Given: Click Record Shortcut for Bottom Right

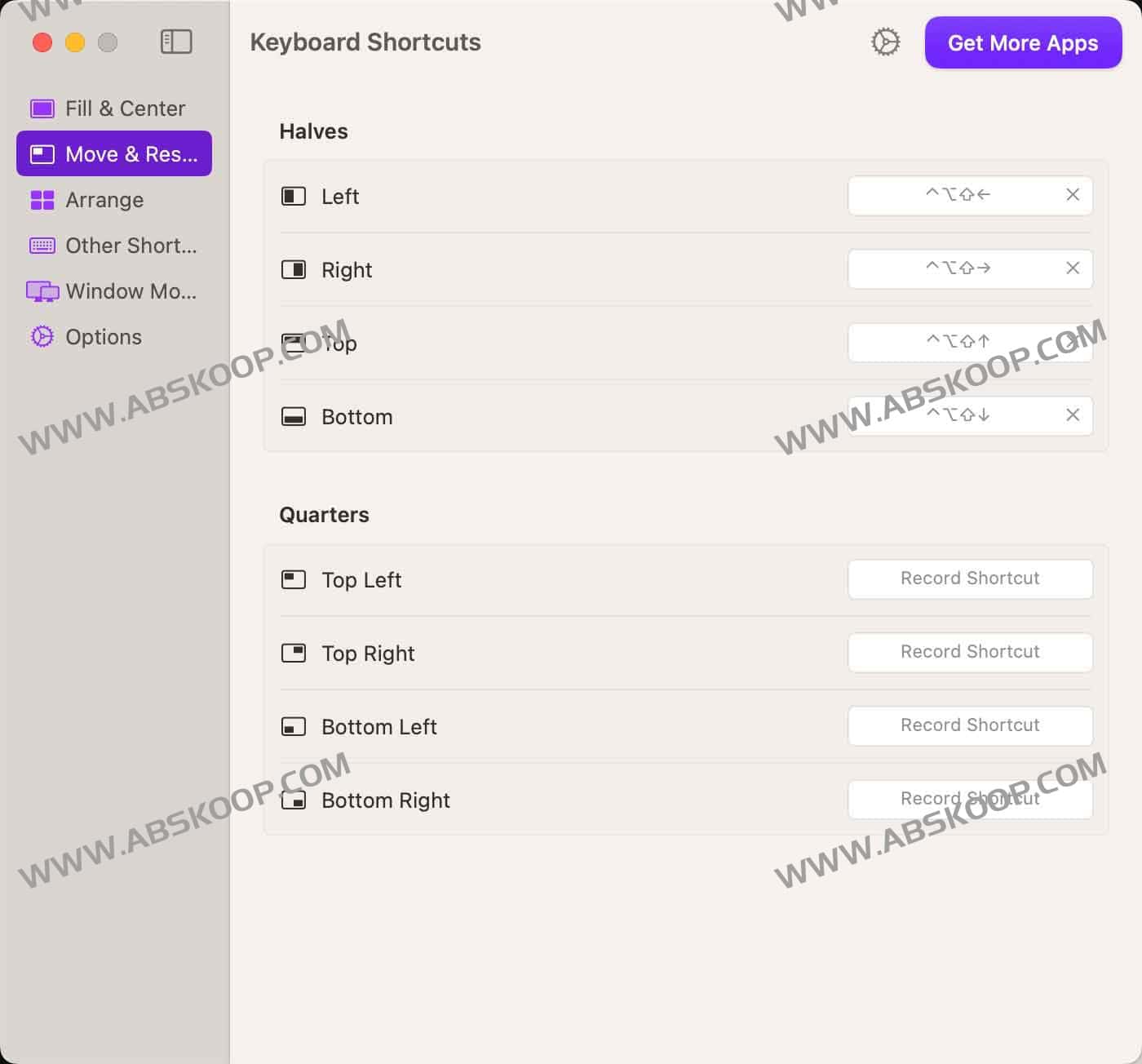Looking at the screenshot, I should (x=970, y=799).
